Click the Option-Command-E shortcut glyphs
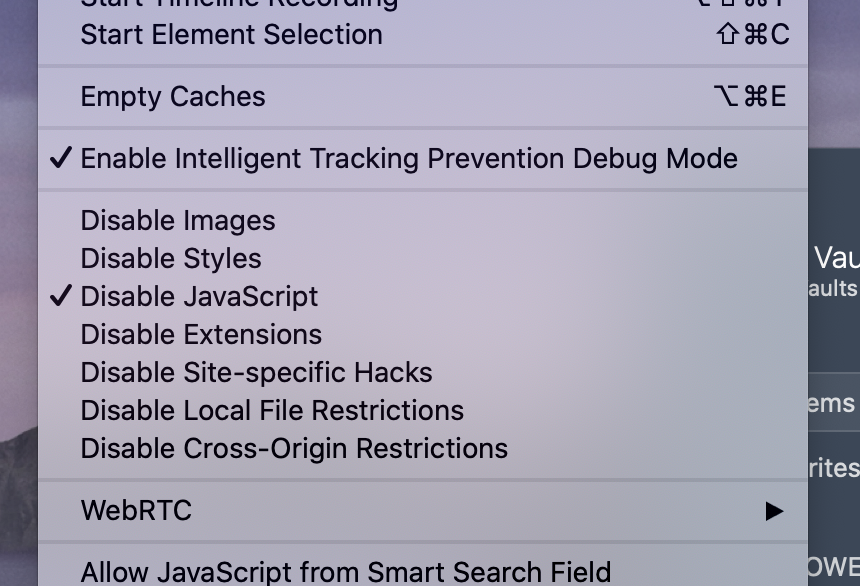The image size is (860, 586). (x=750, y=97)
